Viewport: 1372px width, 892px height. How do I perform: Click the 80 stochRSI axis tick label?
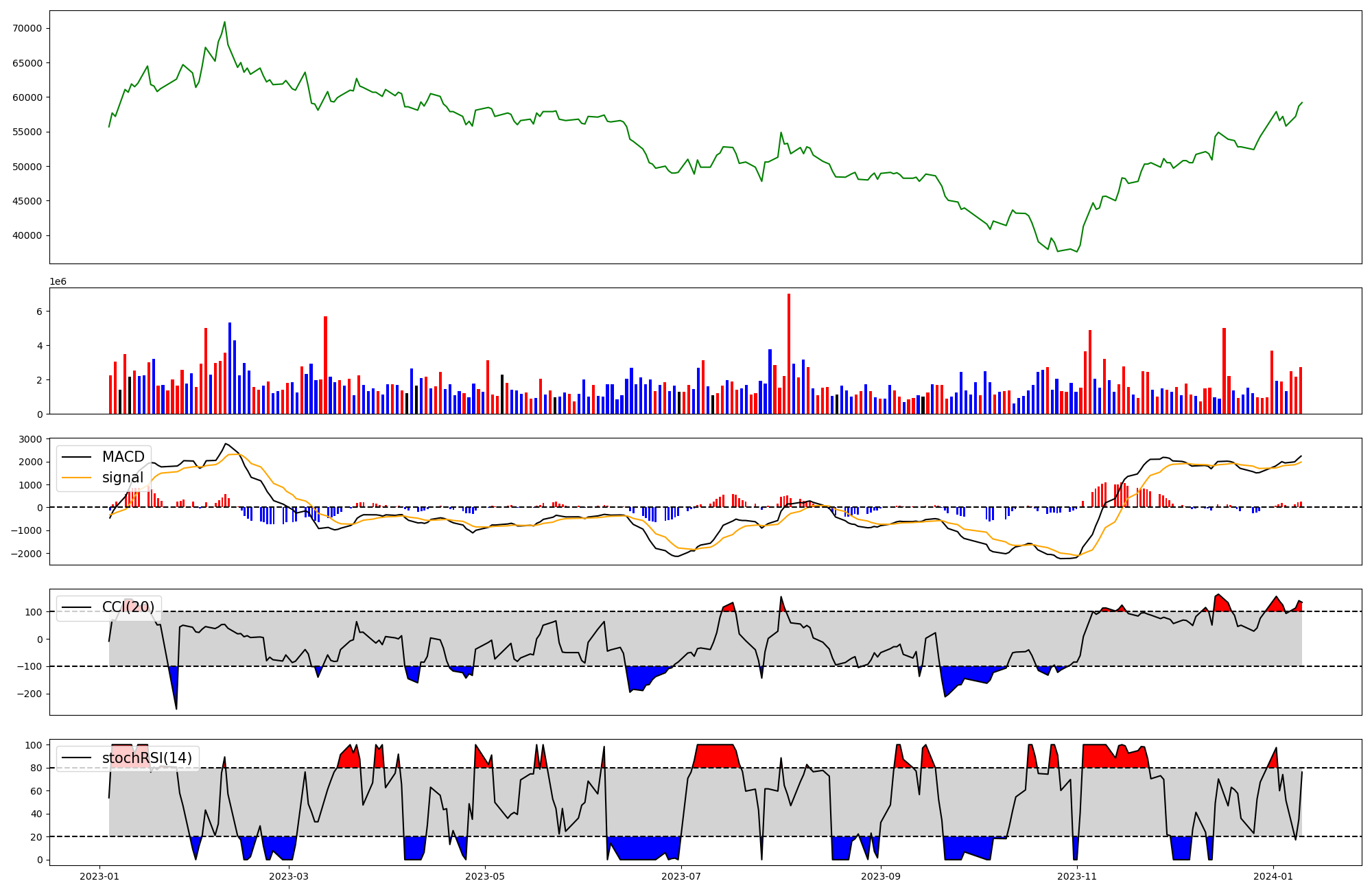pyautogui.click(x=36, y=768)
